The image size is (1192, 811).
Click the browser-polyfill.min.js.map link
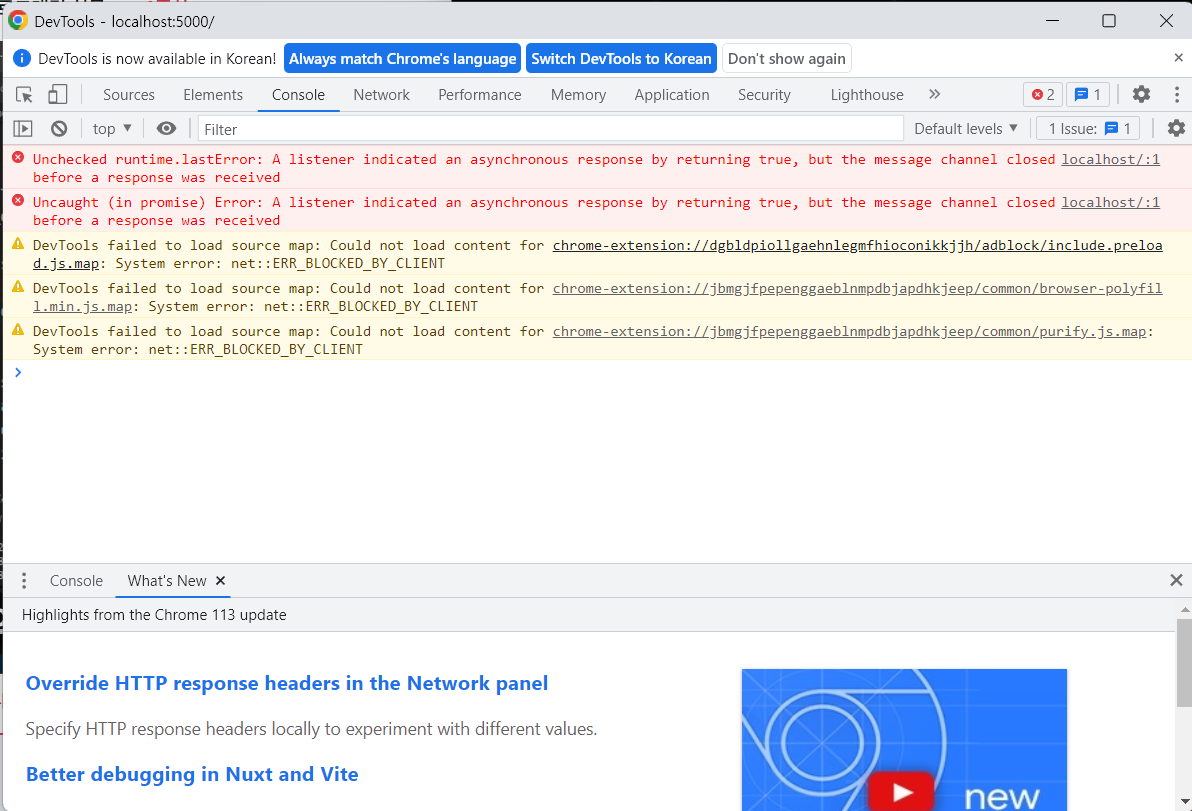[x=857, y=289]
